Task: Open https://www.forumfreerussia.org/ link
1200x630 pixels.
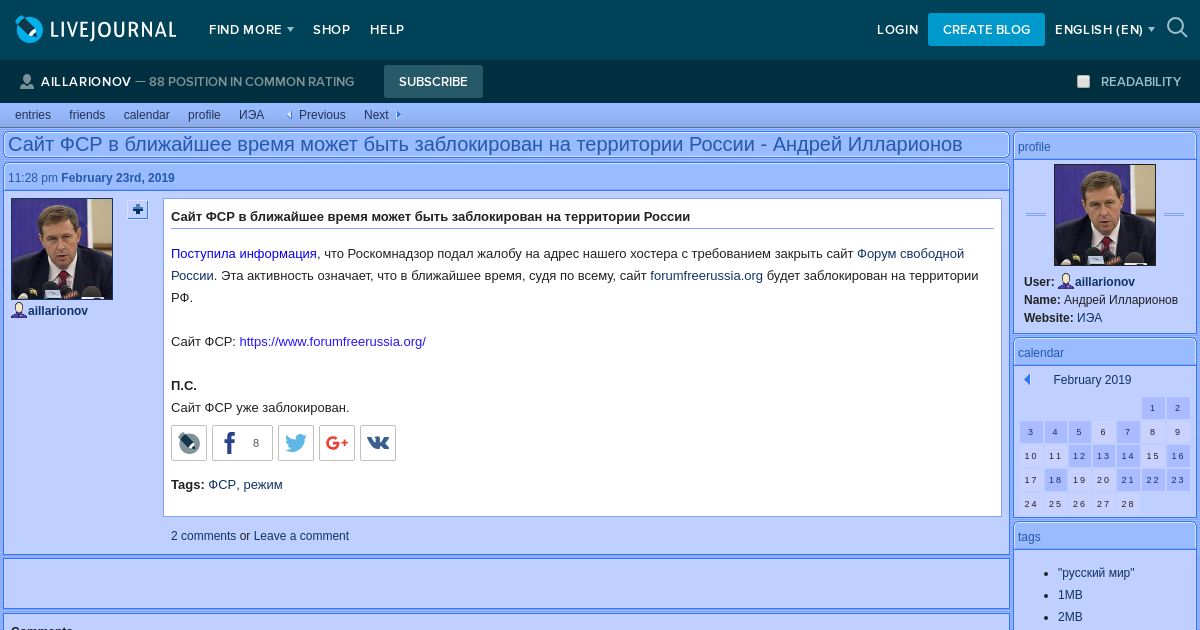Action: pos(333,342)
